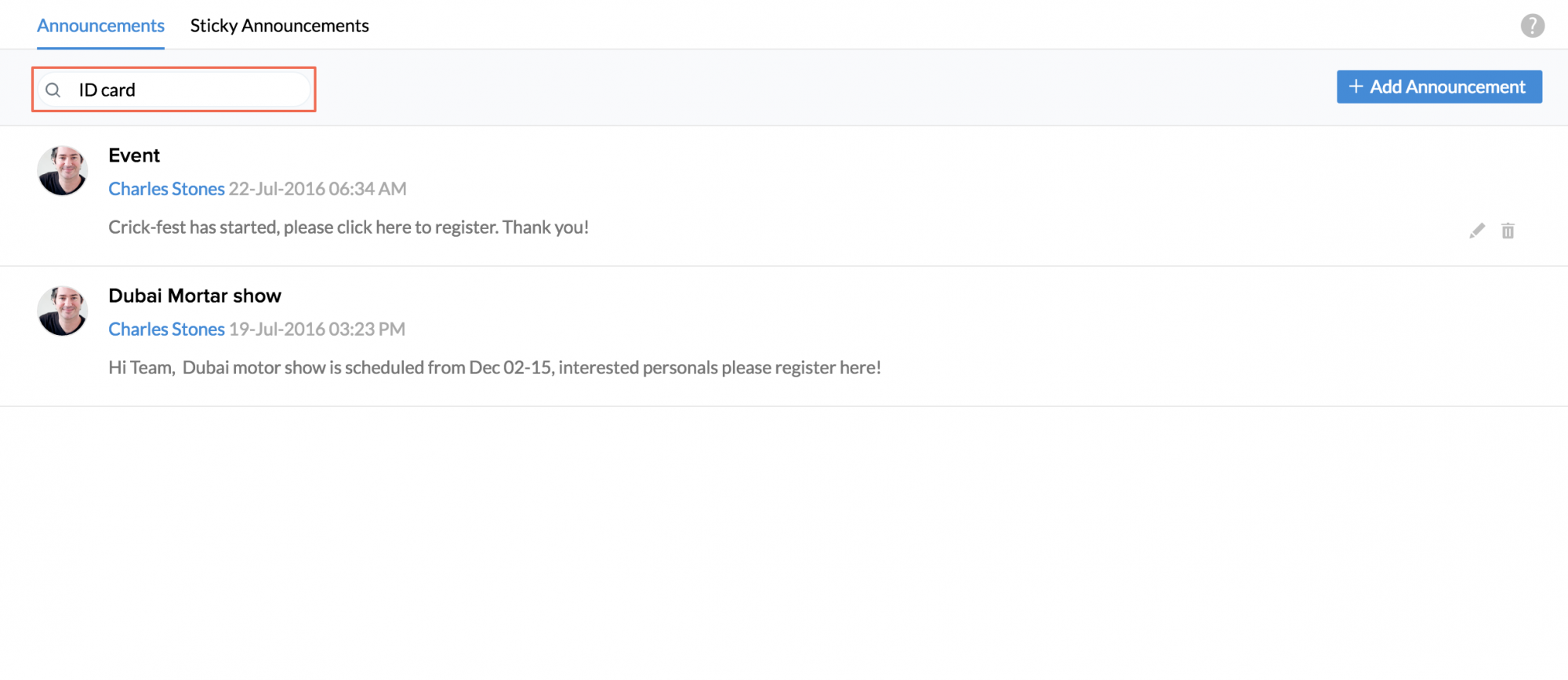Select the Dubai Mortar show title
Viewport: 1568px width, 680px height.
click(x=194, y=296)
